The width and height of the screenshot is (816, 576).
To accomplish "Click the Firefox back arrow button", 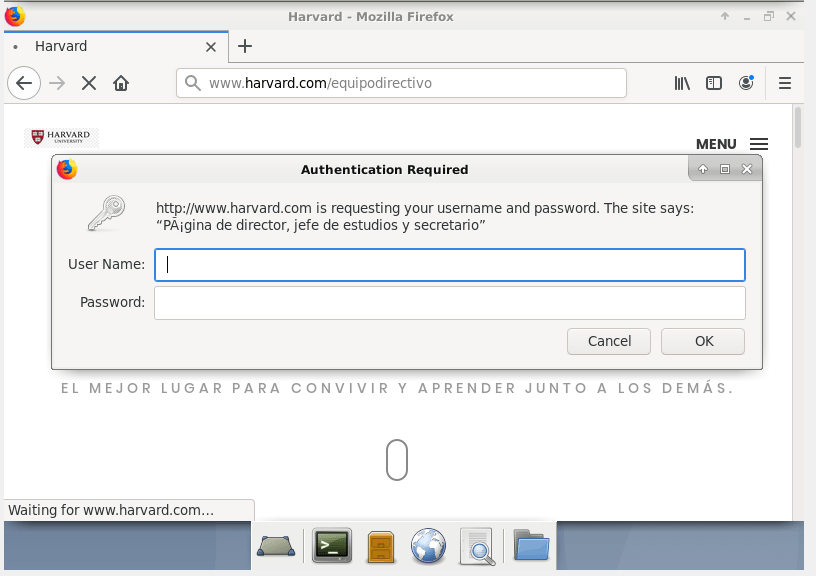I will tap(24, 83).
